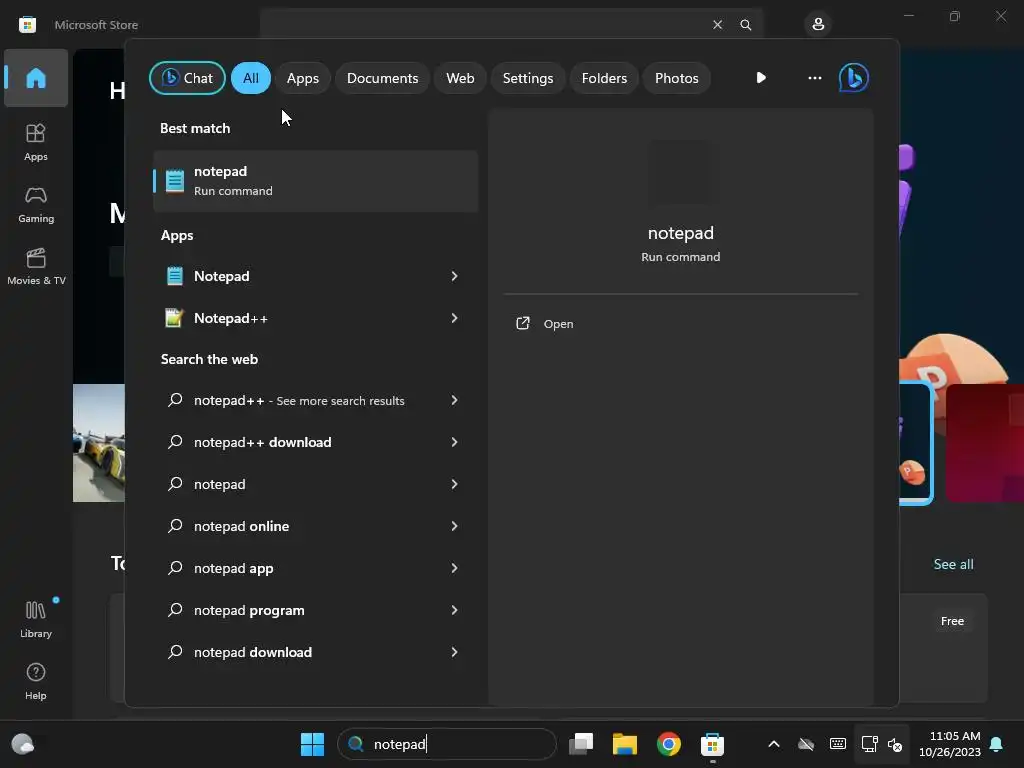Click the more options ellipsis in search panel
1024x768 pixels.
(x=814, y=78)
